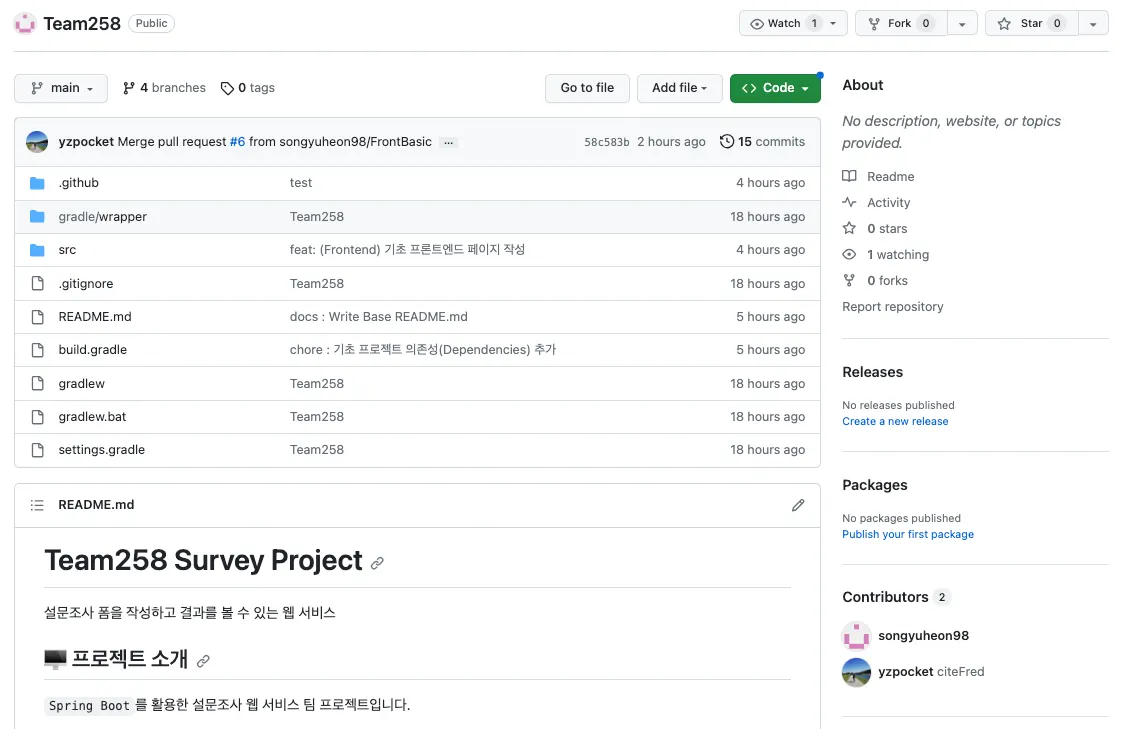Open the 4 branches link
The height and width of the screenshot is (729, 1128).
[164, 88]
